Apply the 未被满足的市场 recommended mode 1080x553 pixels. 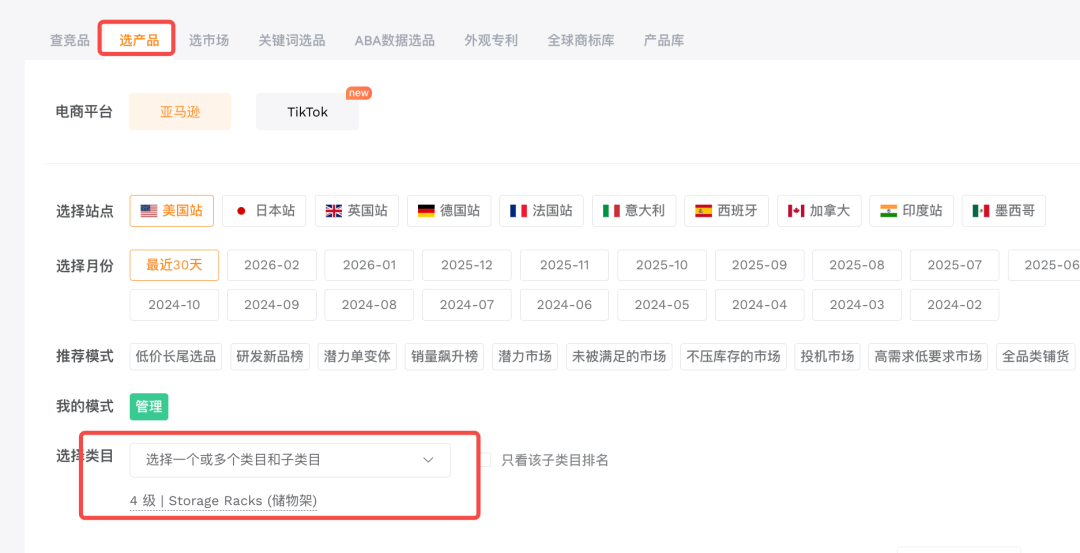click(619, 357)
